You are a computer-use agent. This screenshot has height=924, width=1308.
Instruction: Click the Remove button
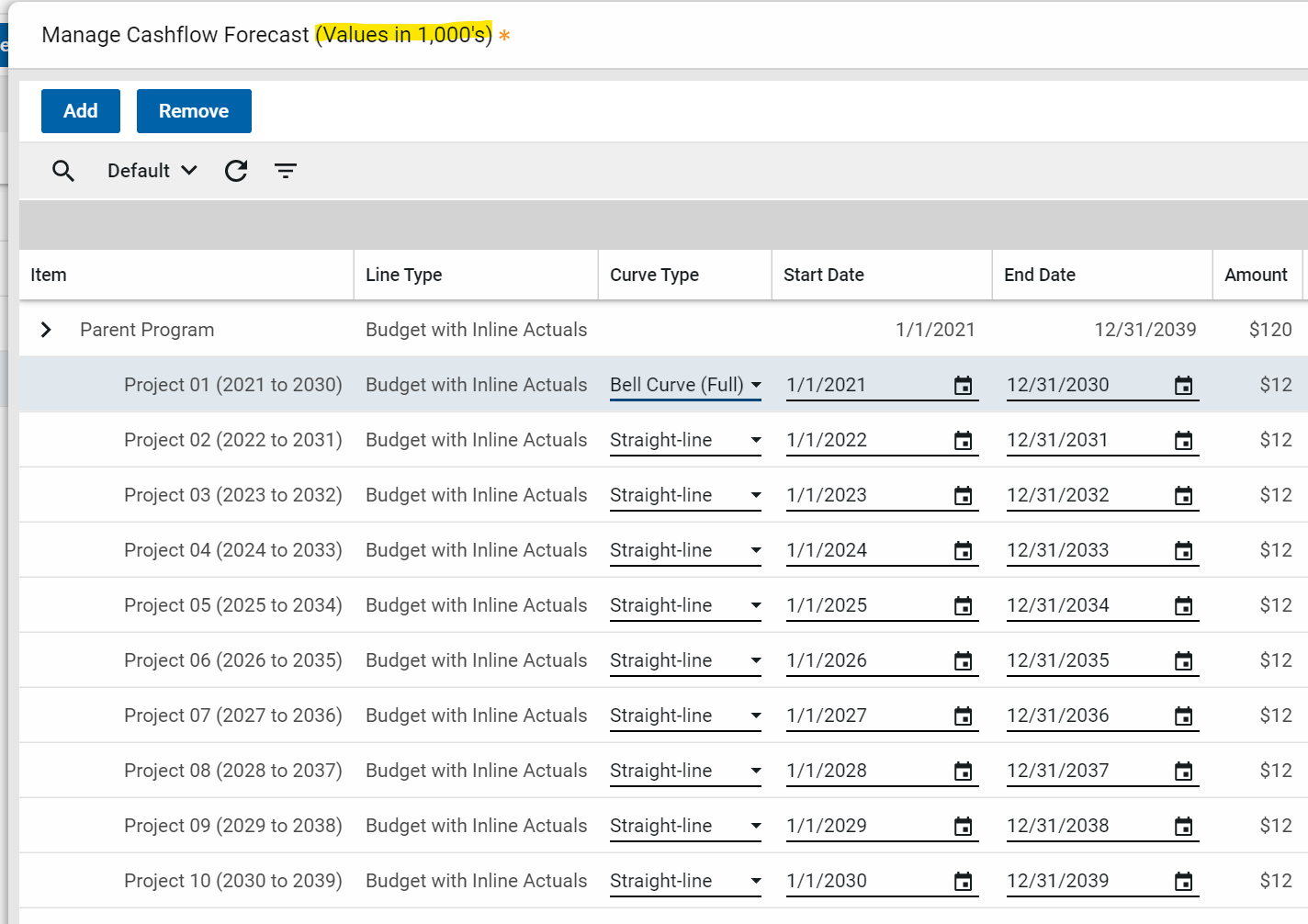coord(194,111)
